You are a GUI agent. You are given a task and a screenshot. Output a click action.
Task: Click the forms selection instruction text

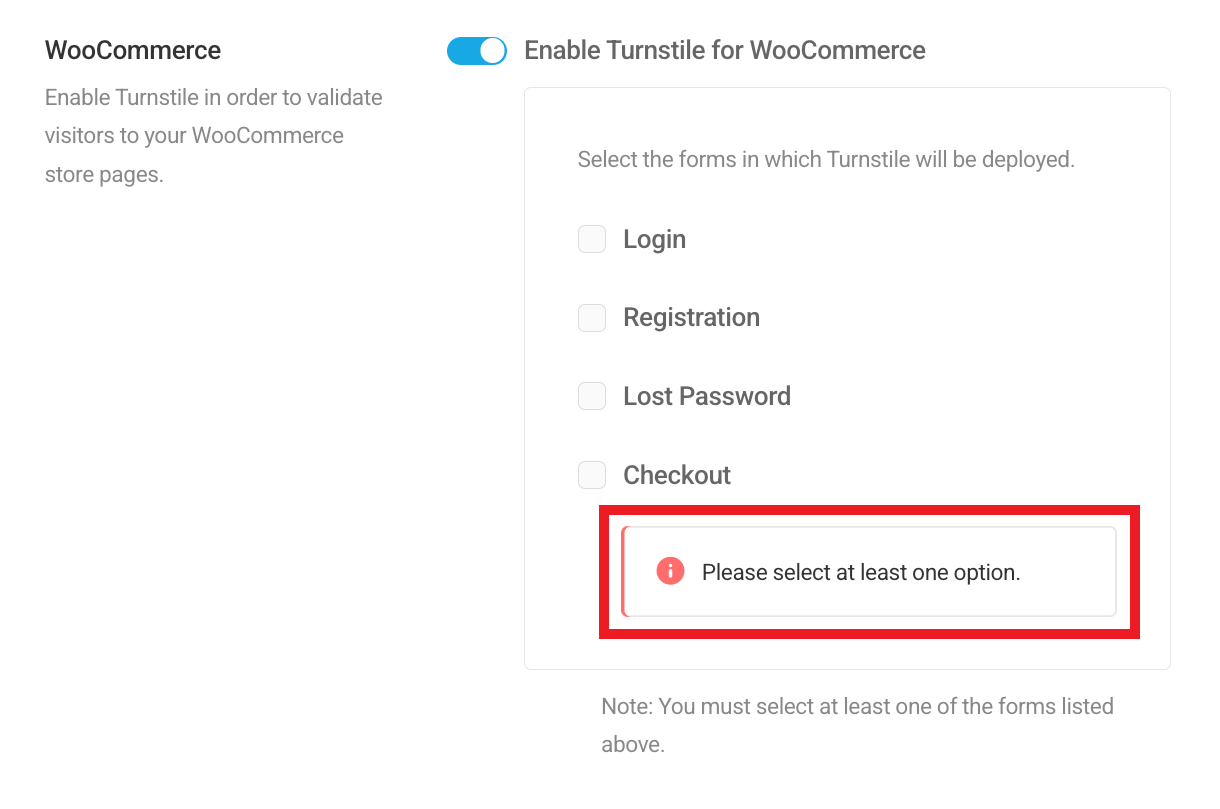coord(826,159)
